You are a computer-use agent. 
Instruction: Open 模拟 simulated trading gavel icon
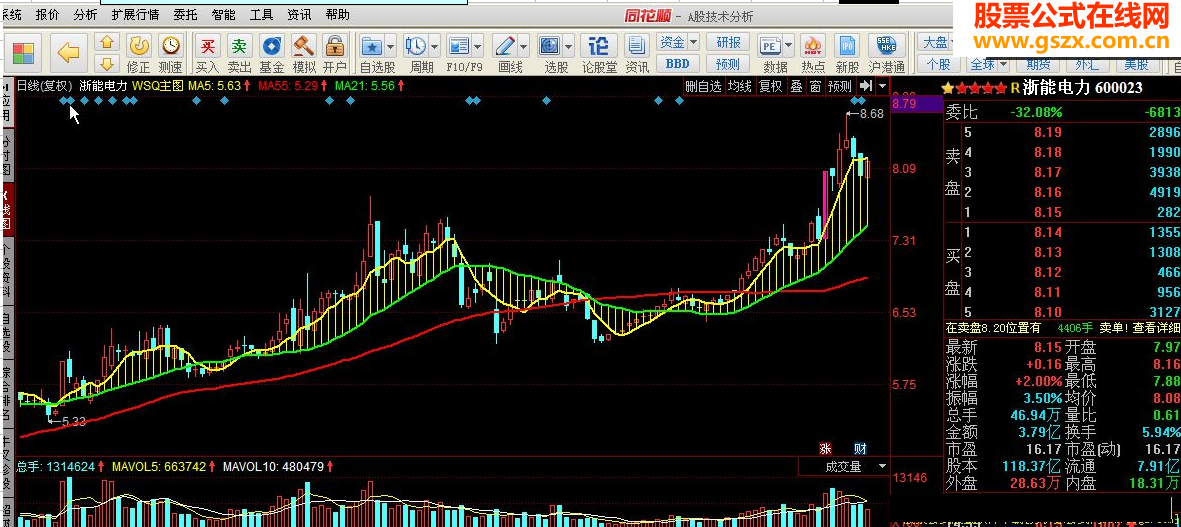tap(304, 45)
